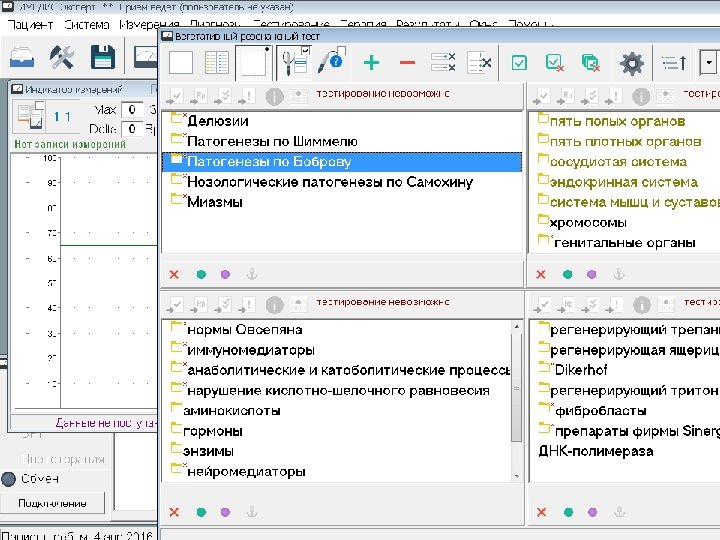
Task: Click the green dot below the Миазмы list
Action: (x=201, y=275)
